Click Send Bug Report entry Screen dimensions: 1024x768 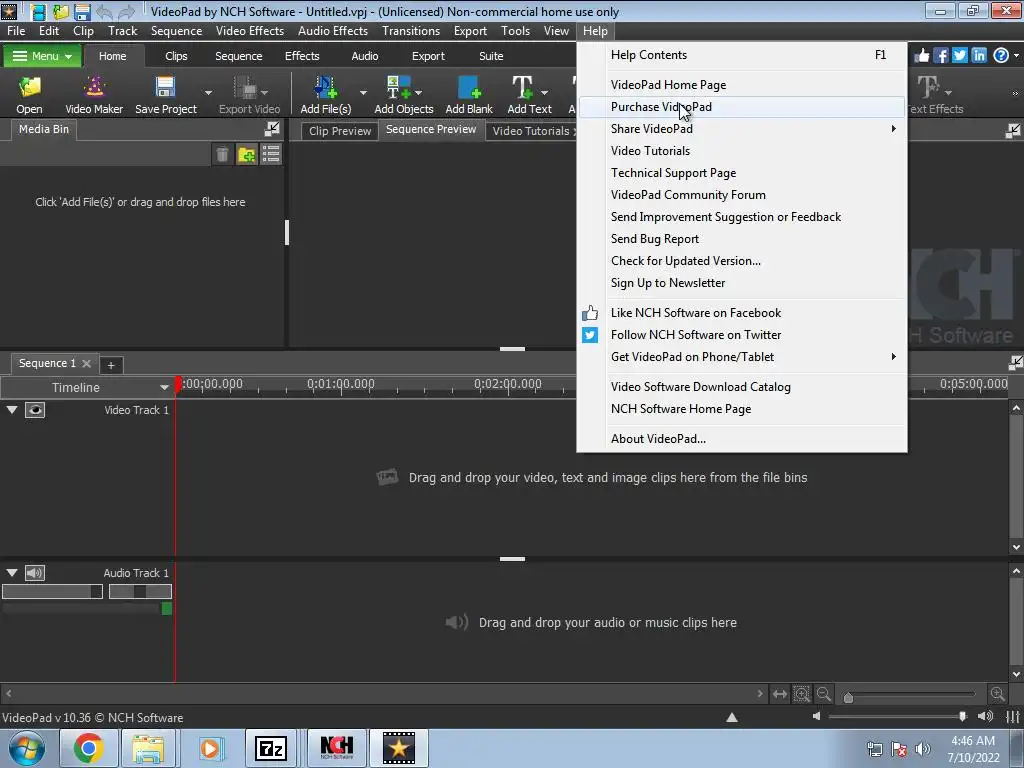click(x=742, y=239)
